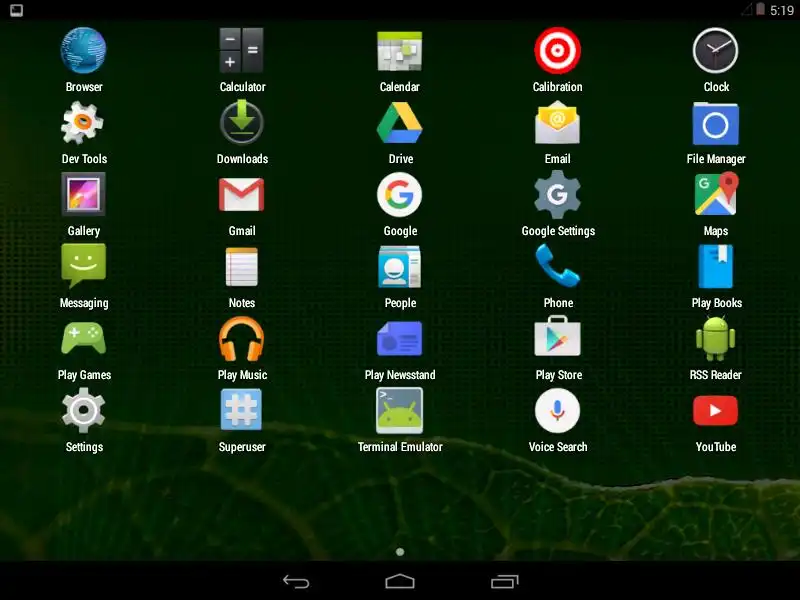Launch Maps
This screenshot has height=600, width=800.
coord(716,194)
